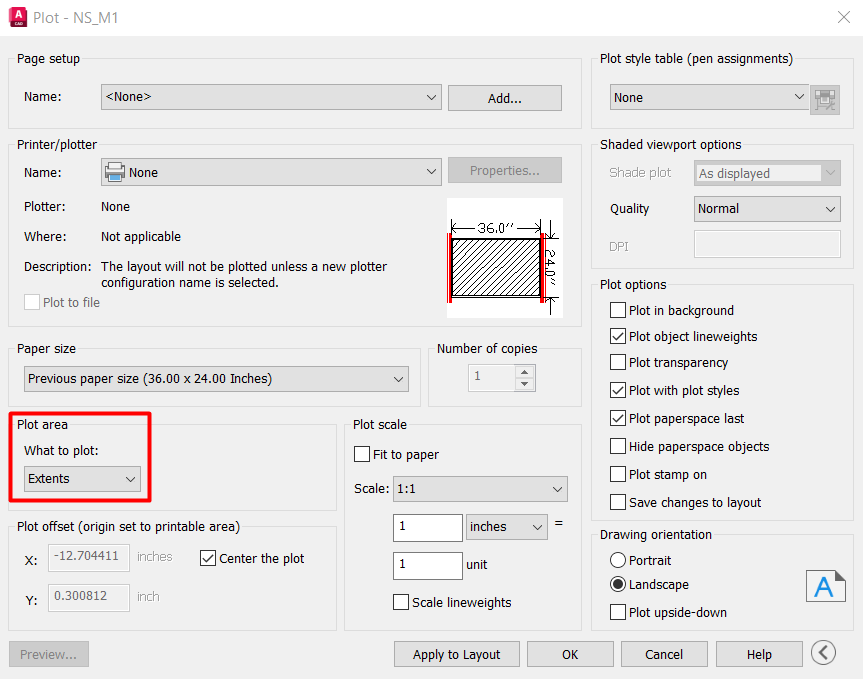The height and width of the screenshot is (679, 863).
Task: Uncheck Center the plot option
Action: point(208,559)
